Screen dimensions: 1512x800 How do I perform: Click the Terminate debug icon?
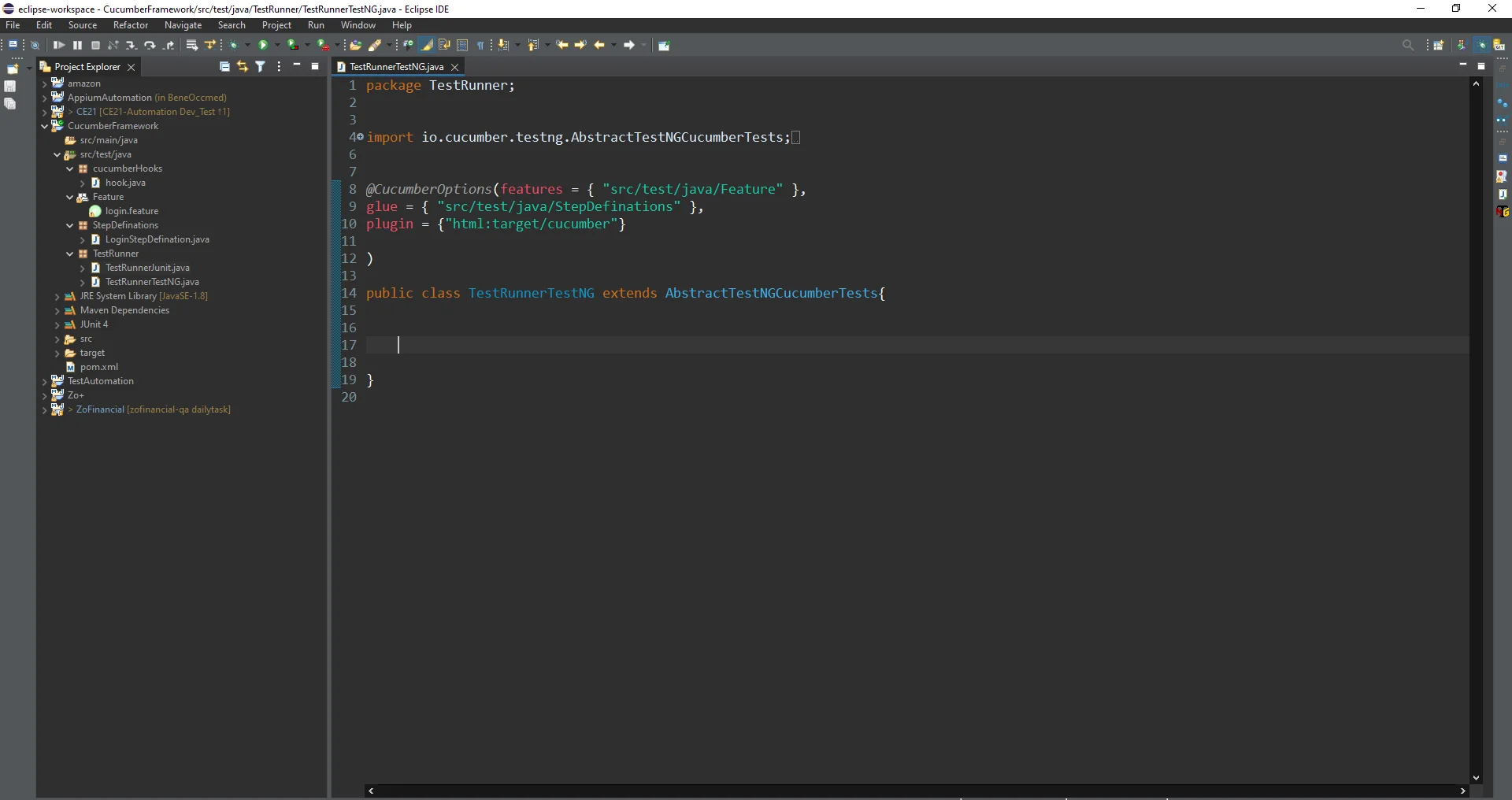pos(95,45)
